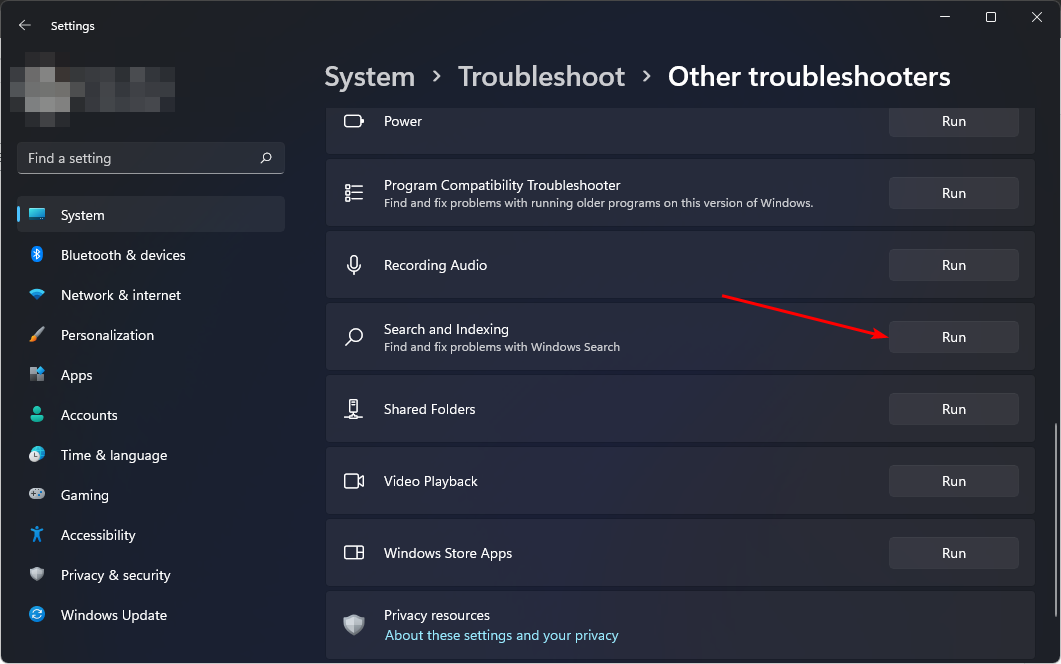Open Gaming settings
The width and height of the screenshot is (1061, 664).
pos(151,494)
